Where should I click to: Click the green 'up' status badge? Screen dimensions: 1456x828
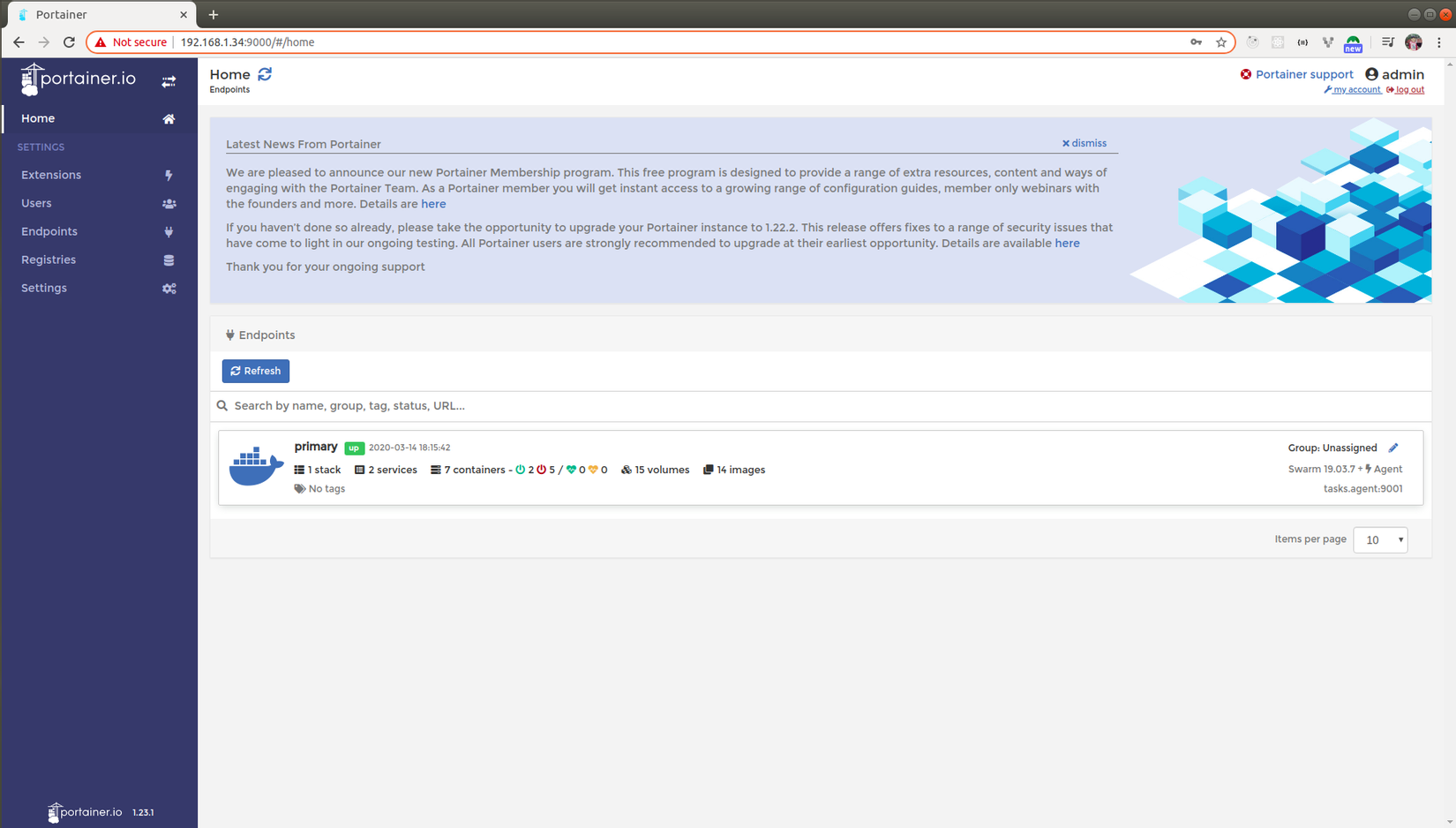point(354,448)
